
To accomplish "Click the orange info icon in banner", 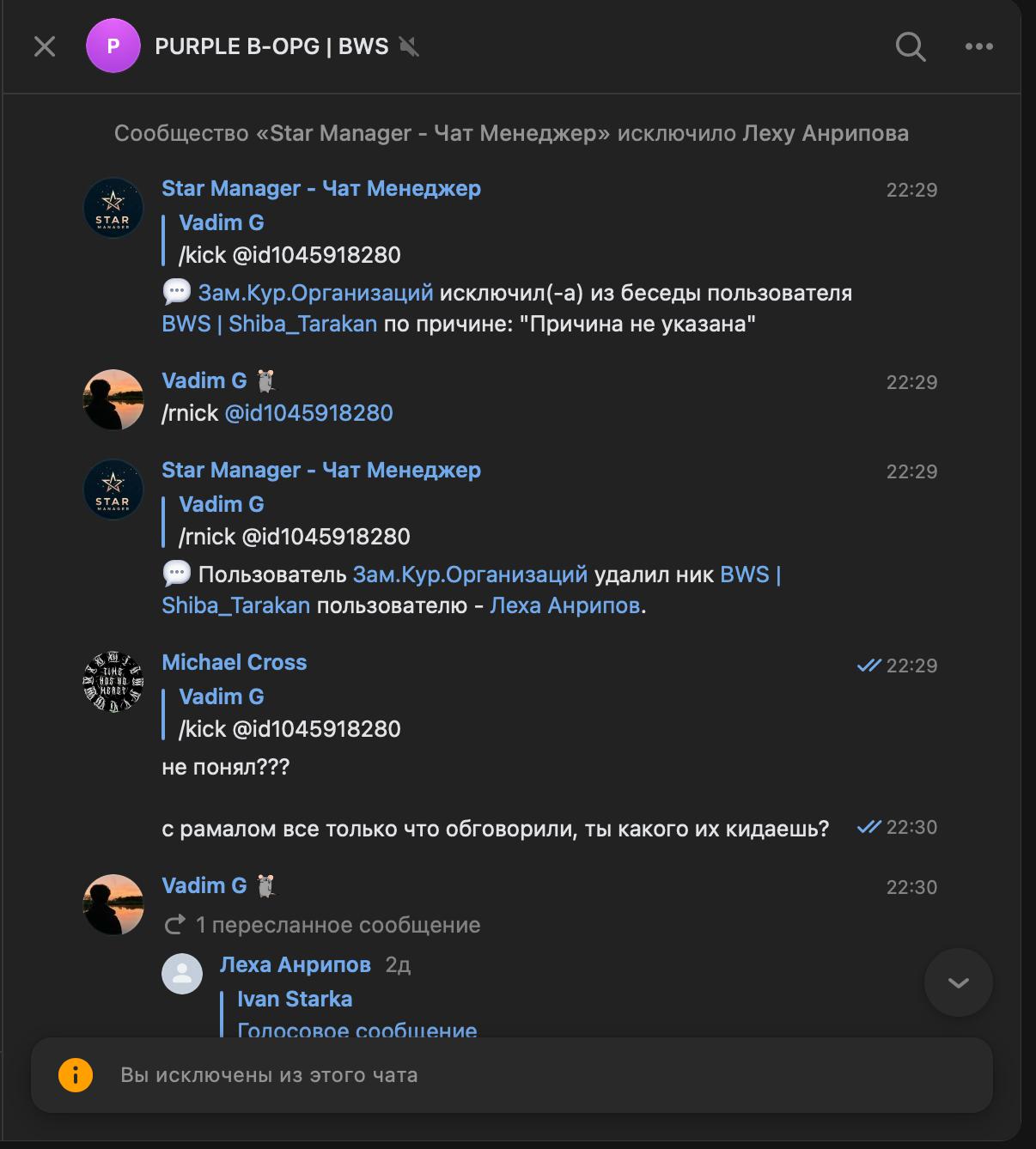I will [x=76, y=1075].
